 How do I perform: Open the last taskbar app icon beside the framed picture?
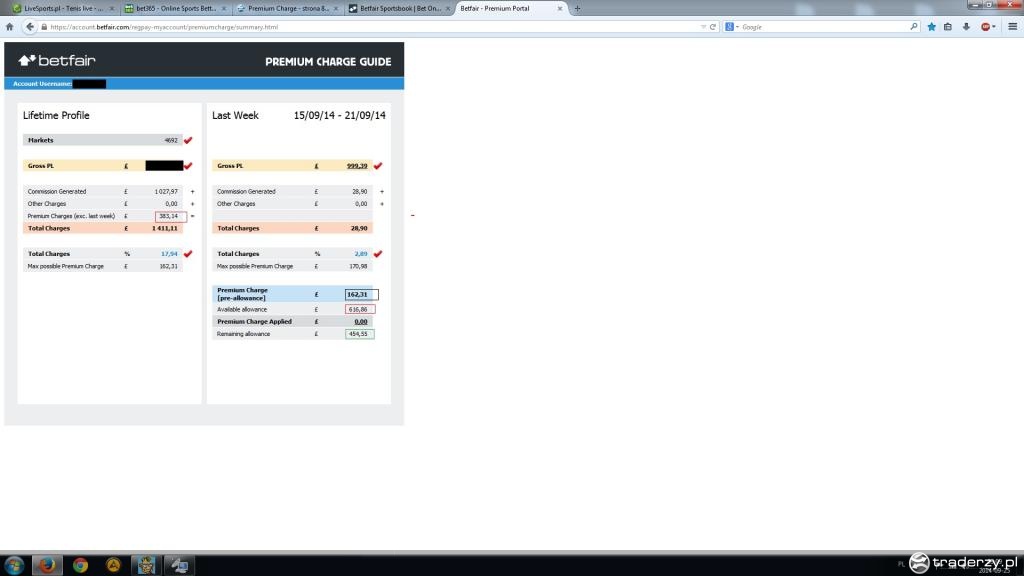point(179,565)
